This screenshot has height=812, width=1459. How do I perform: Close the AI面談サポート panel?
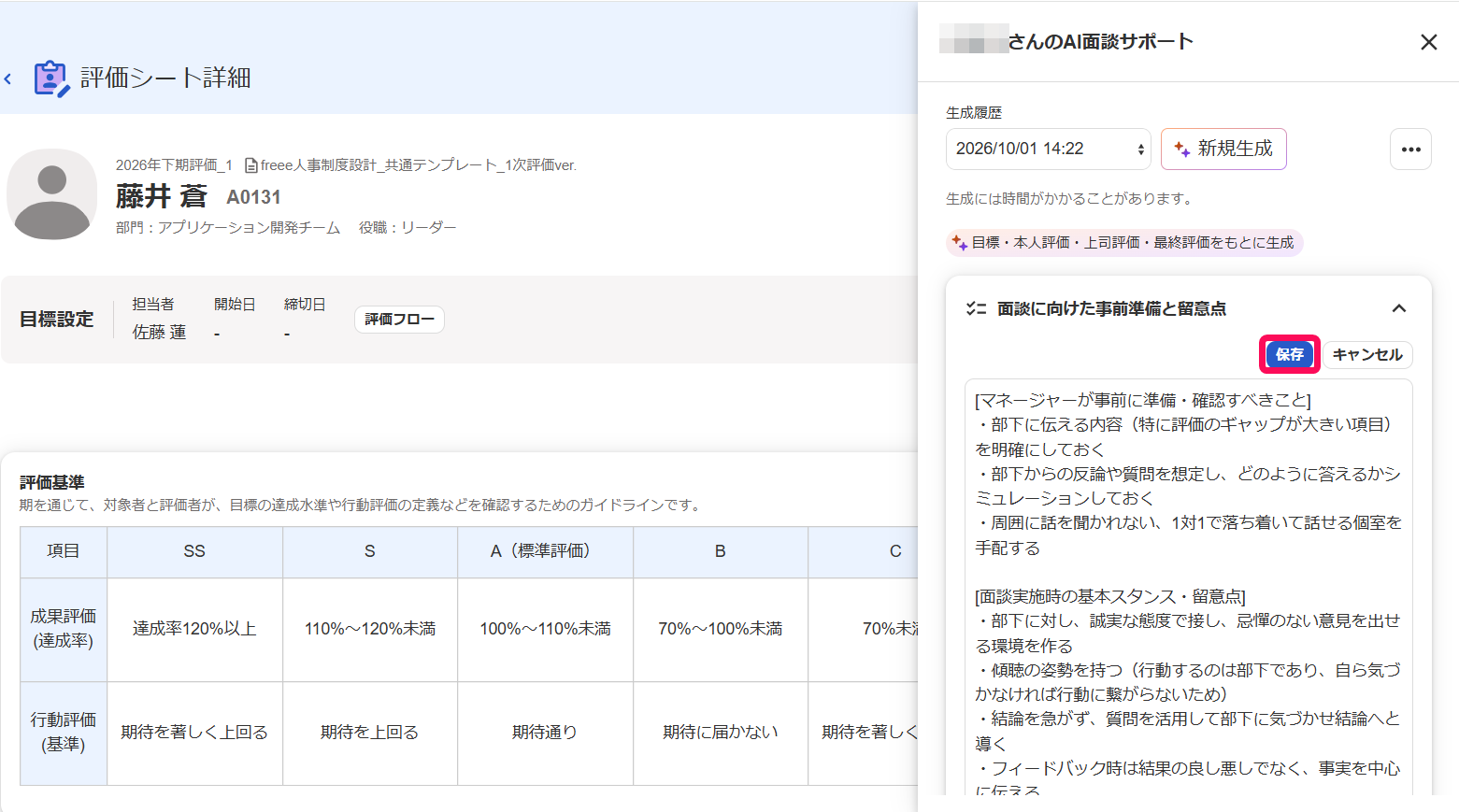click(x=1428, y=42)
